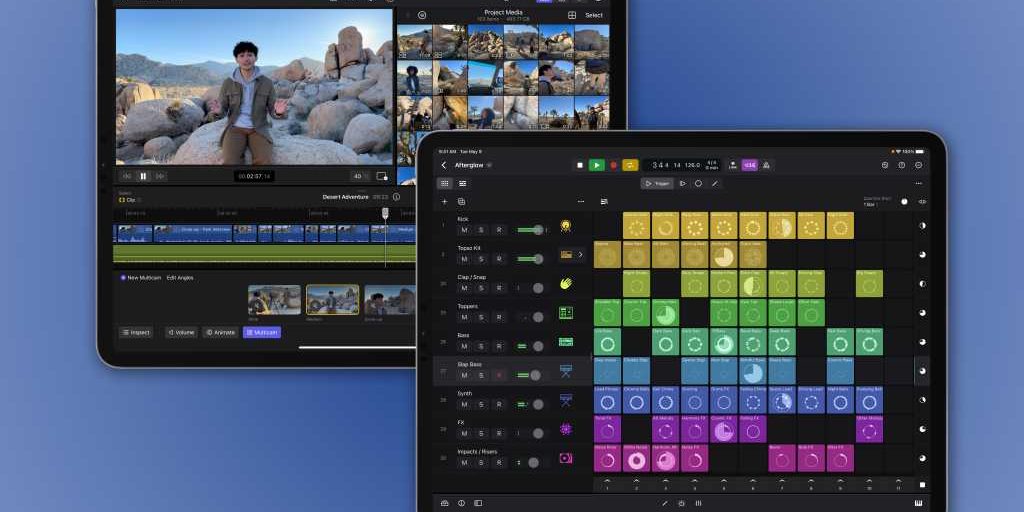1024x512 pixels.
Task: Stop playback in Logic Pro transport
Action: pyautogui.click(x=579, y=165)
